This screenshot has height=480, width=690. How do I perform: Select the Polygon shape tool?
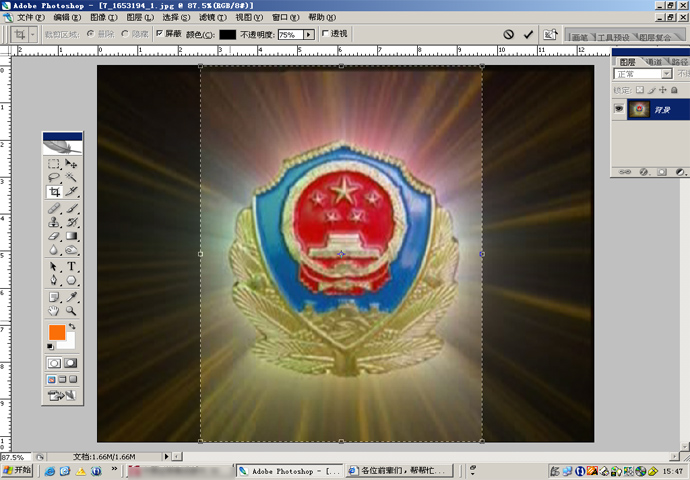pyautogui.click(x=70, y=281)
